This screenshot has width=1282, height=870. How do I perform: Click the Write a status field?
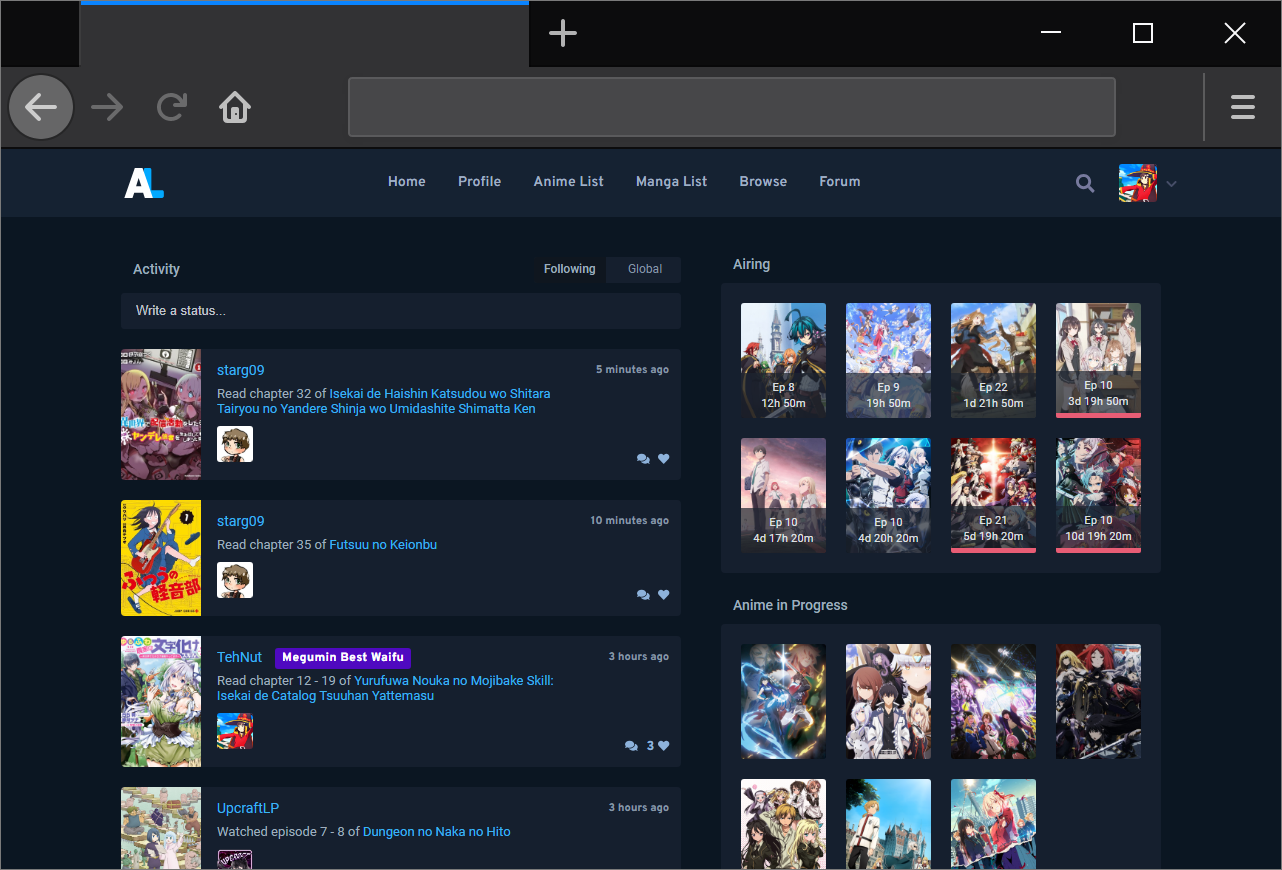400,311
